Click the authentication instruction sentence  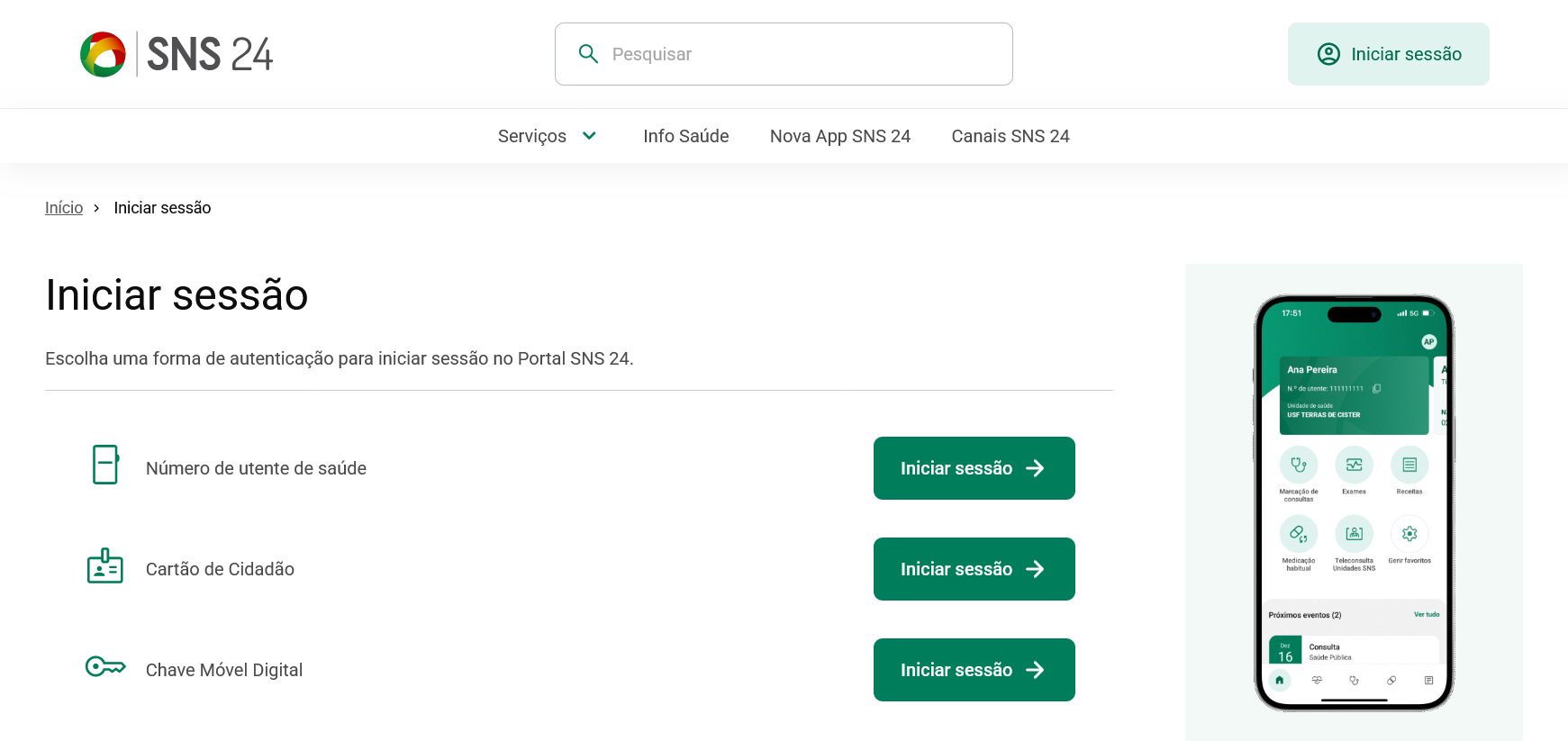(340, 358)
